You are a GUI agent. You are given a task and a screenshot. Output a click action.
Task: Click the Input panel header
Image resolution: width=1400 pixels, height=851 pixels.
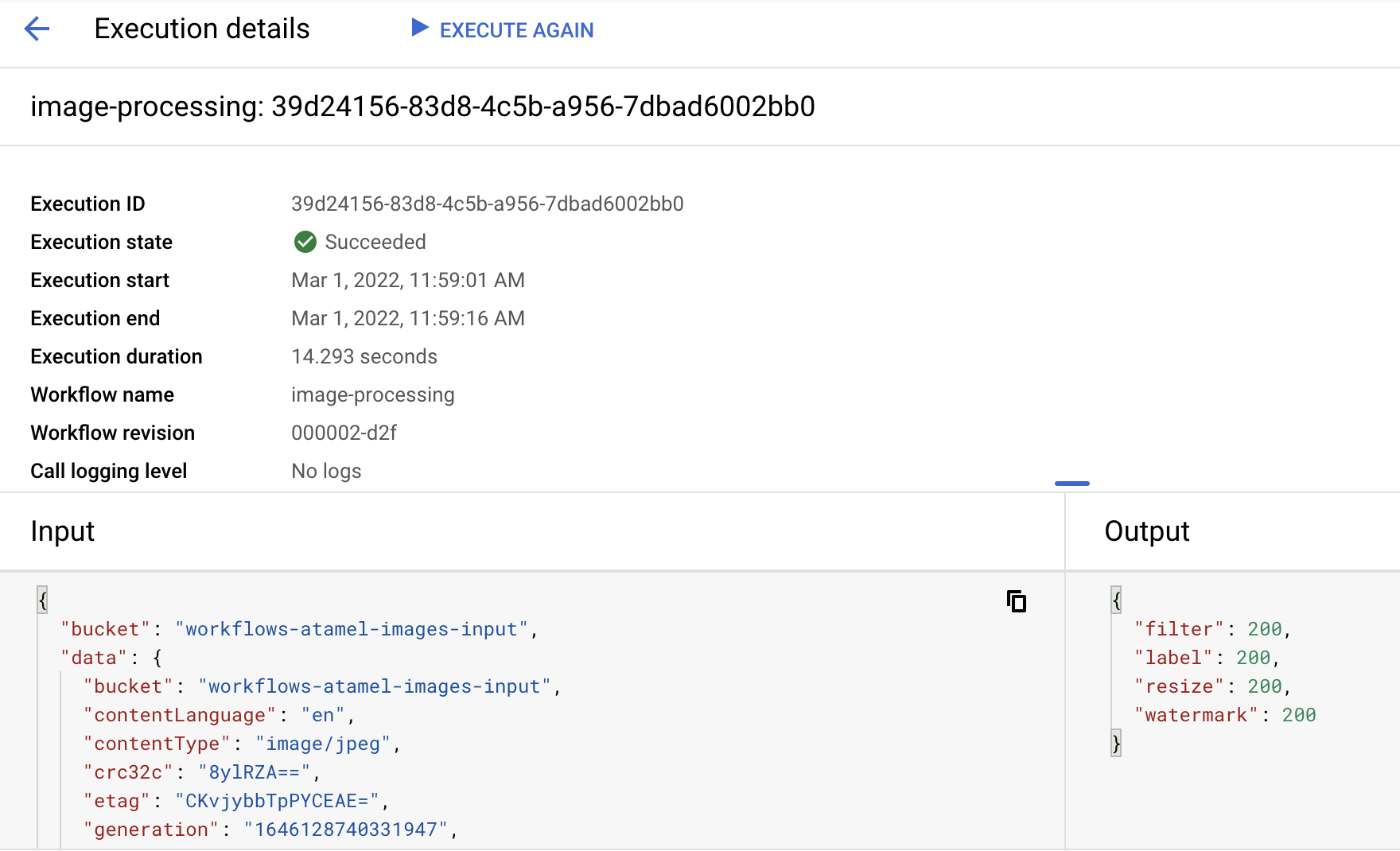coord(63,531)
